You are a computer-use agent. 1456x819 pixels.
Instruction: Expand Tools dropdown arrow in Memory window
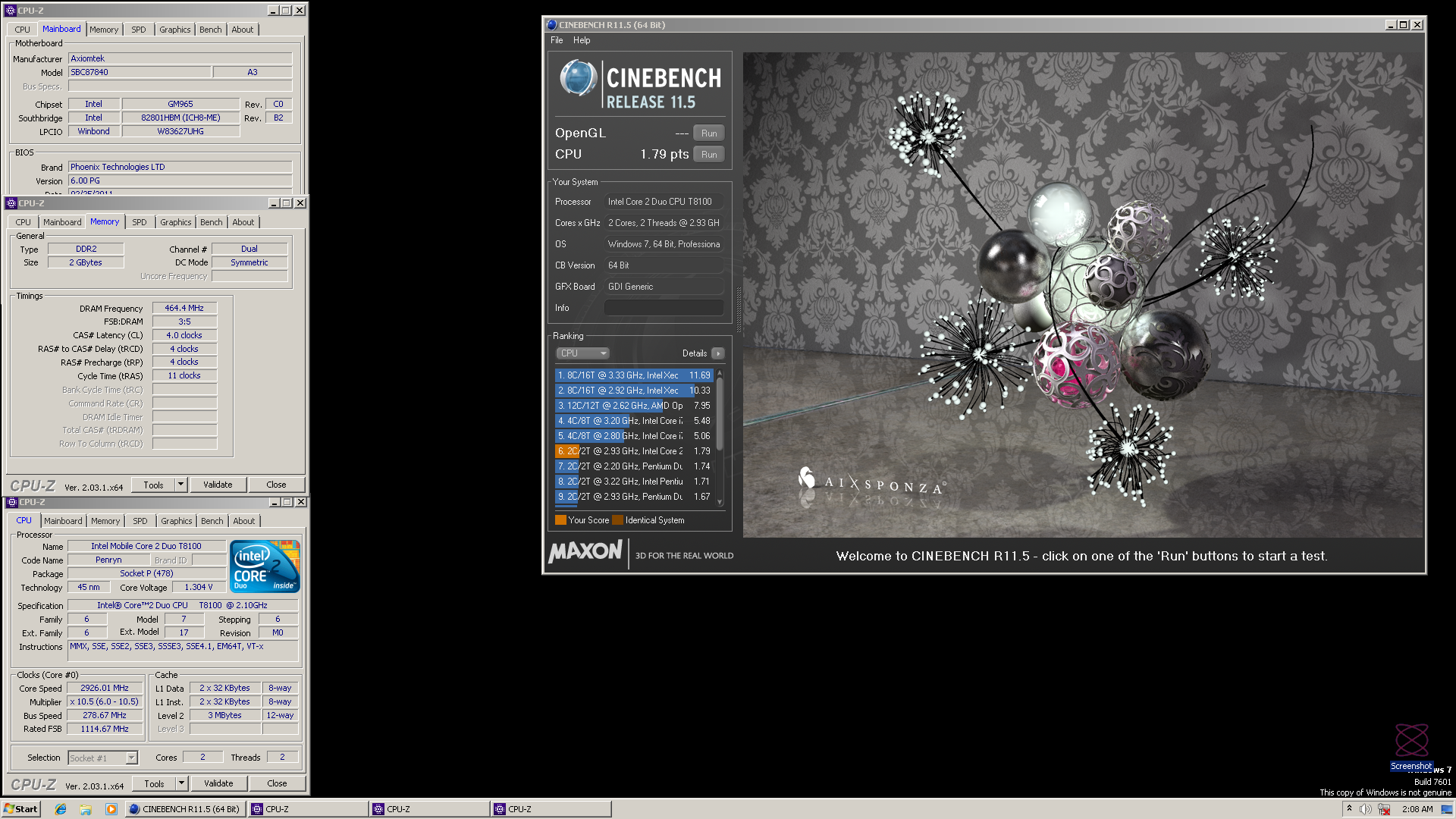click(x=180, y=485)
